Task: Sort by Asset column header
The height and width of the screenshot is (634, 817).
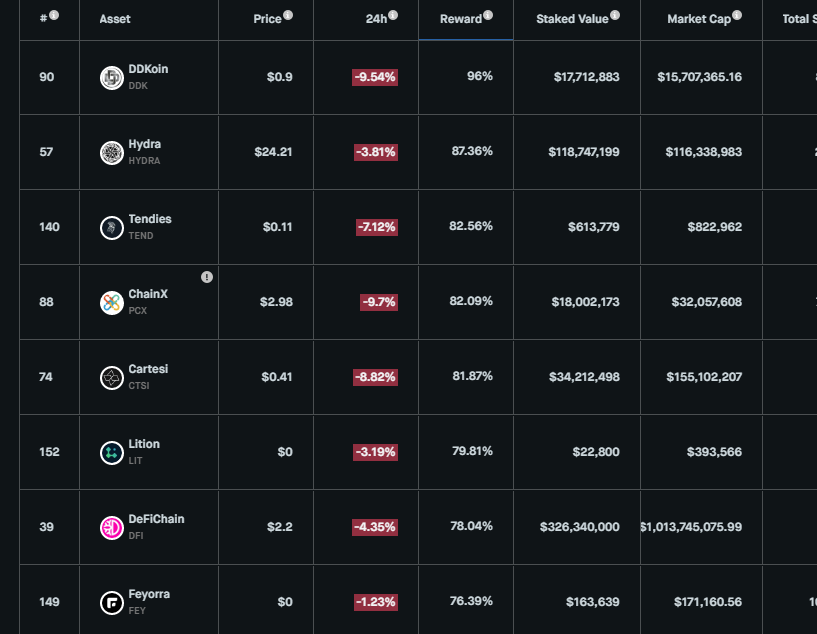Action: tap(115, 19)
